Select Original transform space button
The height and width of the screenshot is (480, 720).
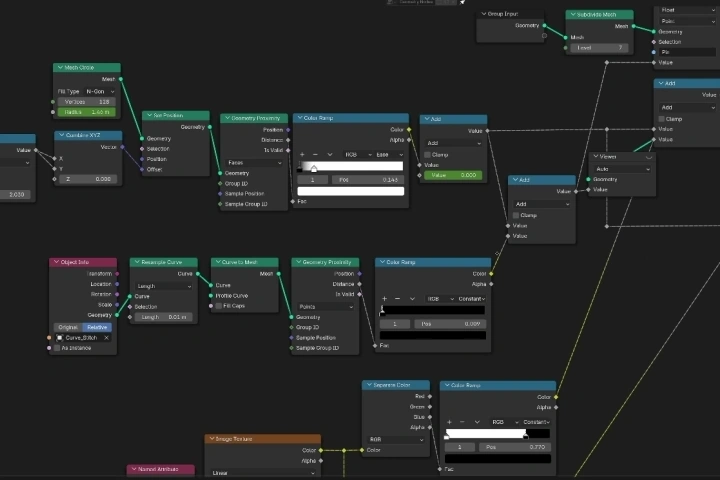coord(68,328)
